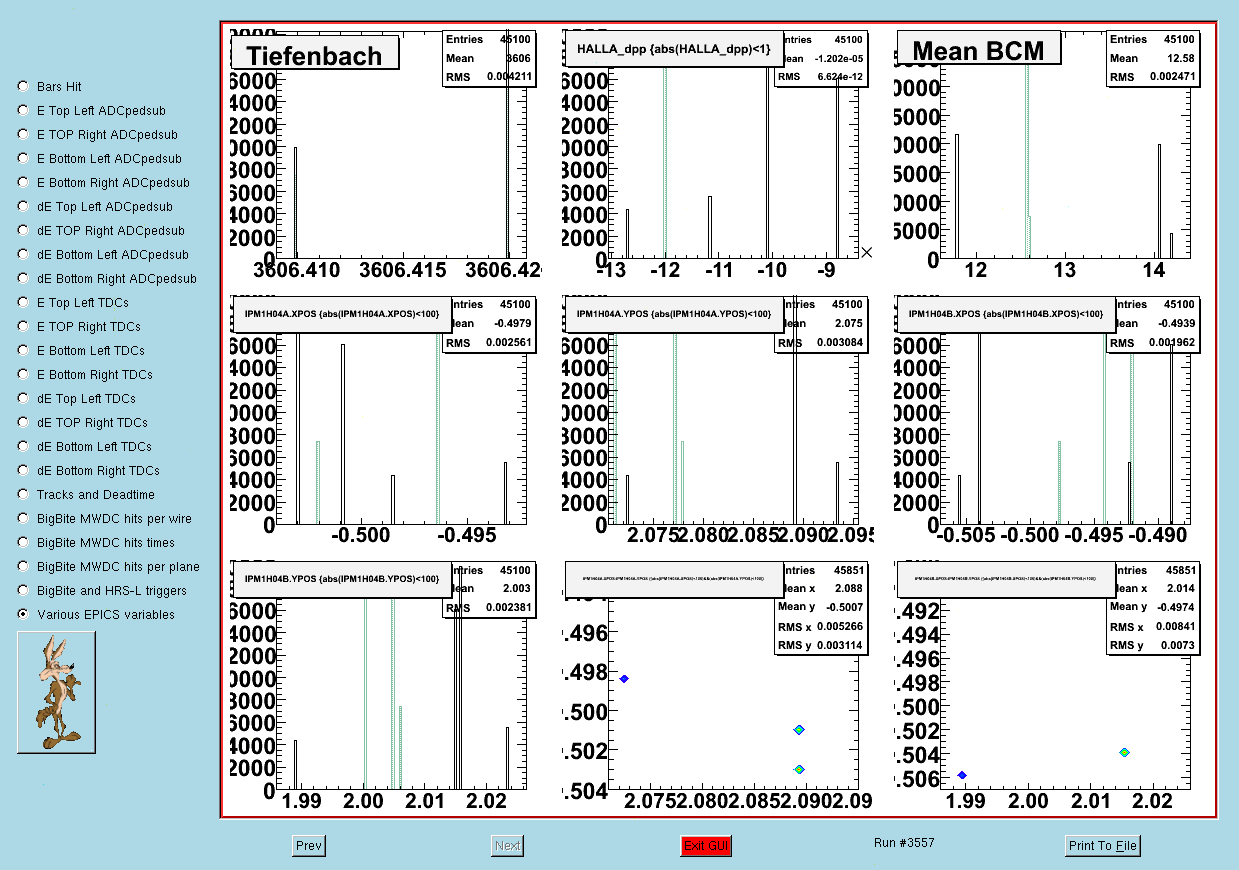This screenshot has width=1239, height=870.
Task: Select E Bottom Right TDCs option
Action: (23, 375)
